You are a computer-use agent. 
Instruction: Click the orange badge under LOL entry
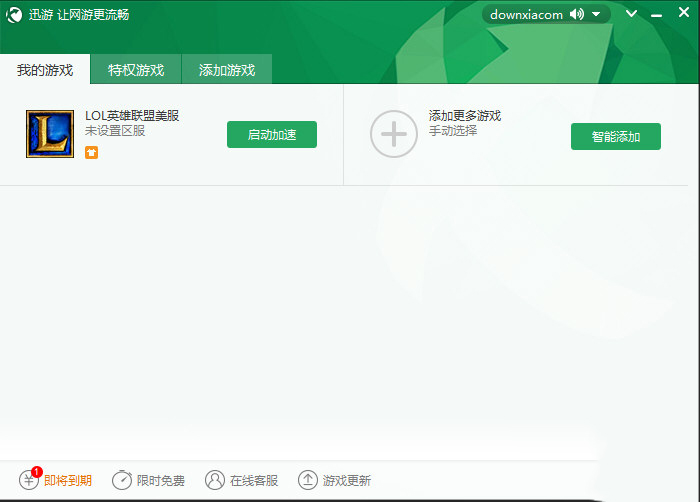92,152
